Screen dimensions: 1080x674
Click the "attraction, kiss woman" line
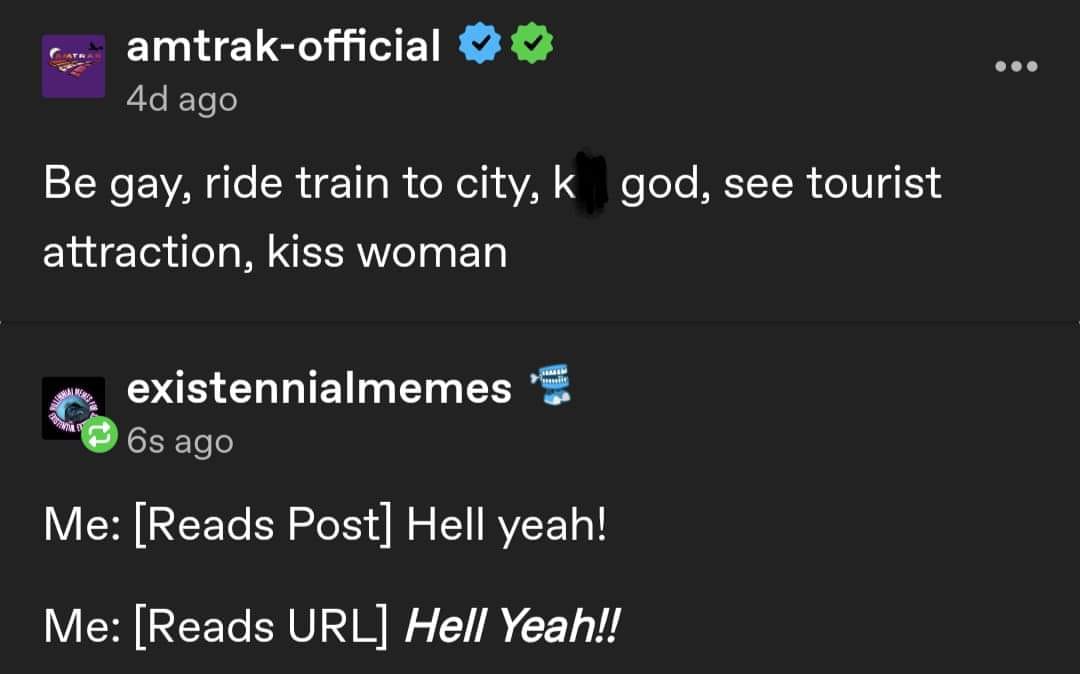coord(275,252)
